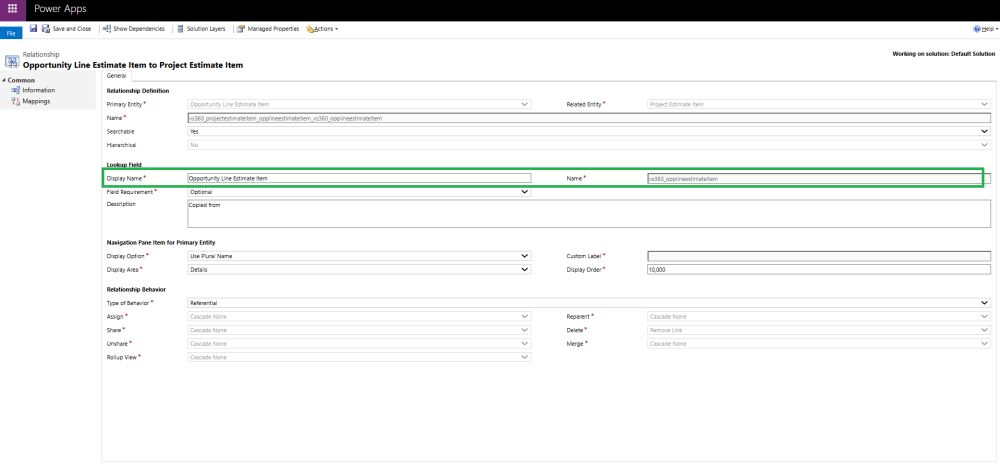Click Managed Properties toolbar icon
The image size is (1000, 473).
pyautogui.click(x=242, y=29)
